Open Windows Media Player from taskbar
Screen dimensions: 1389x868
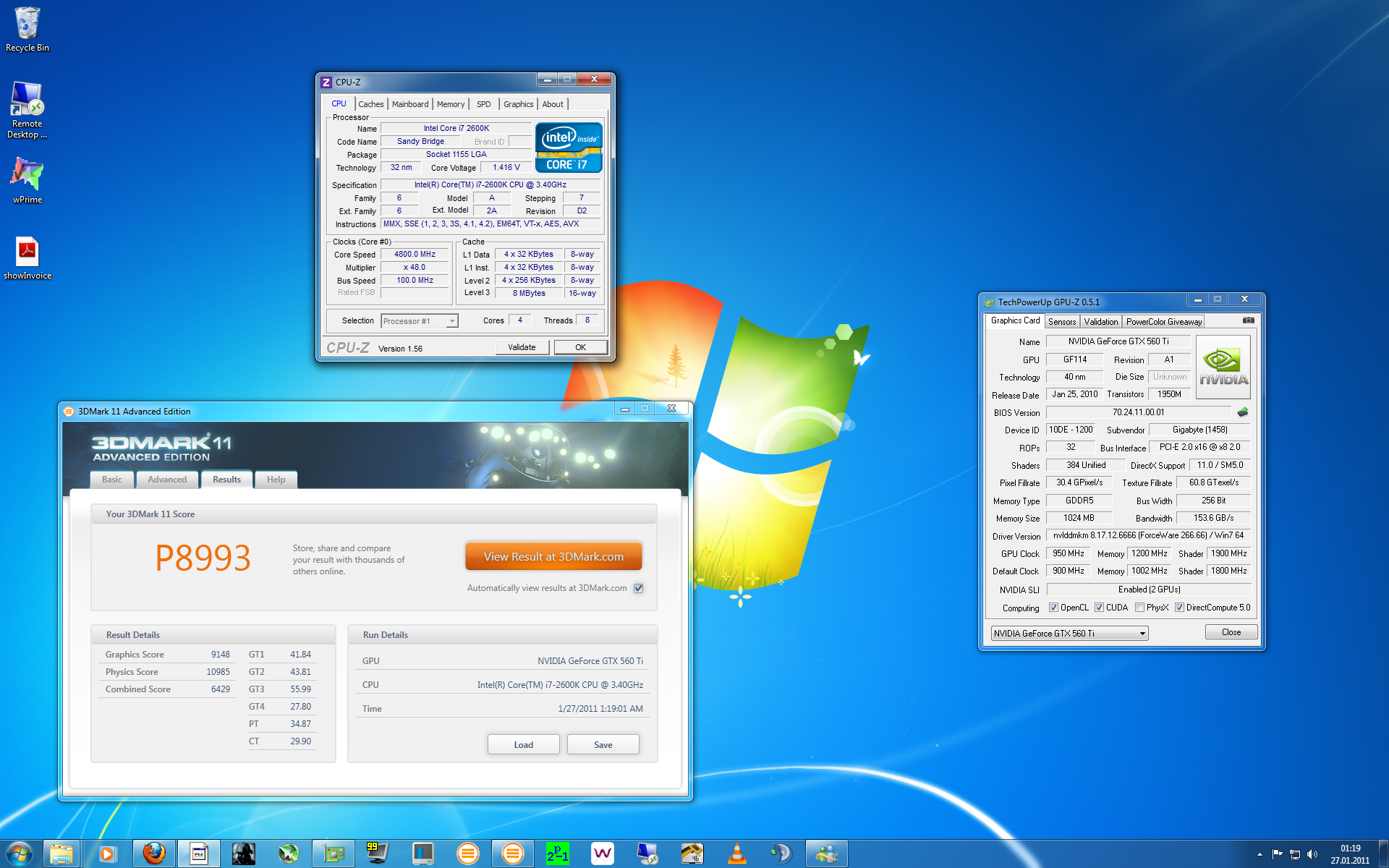coord(106,854)
